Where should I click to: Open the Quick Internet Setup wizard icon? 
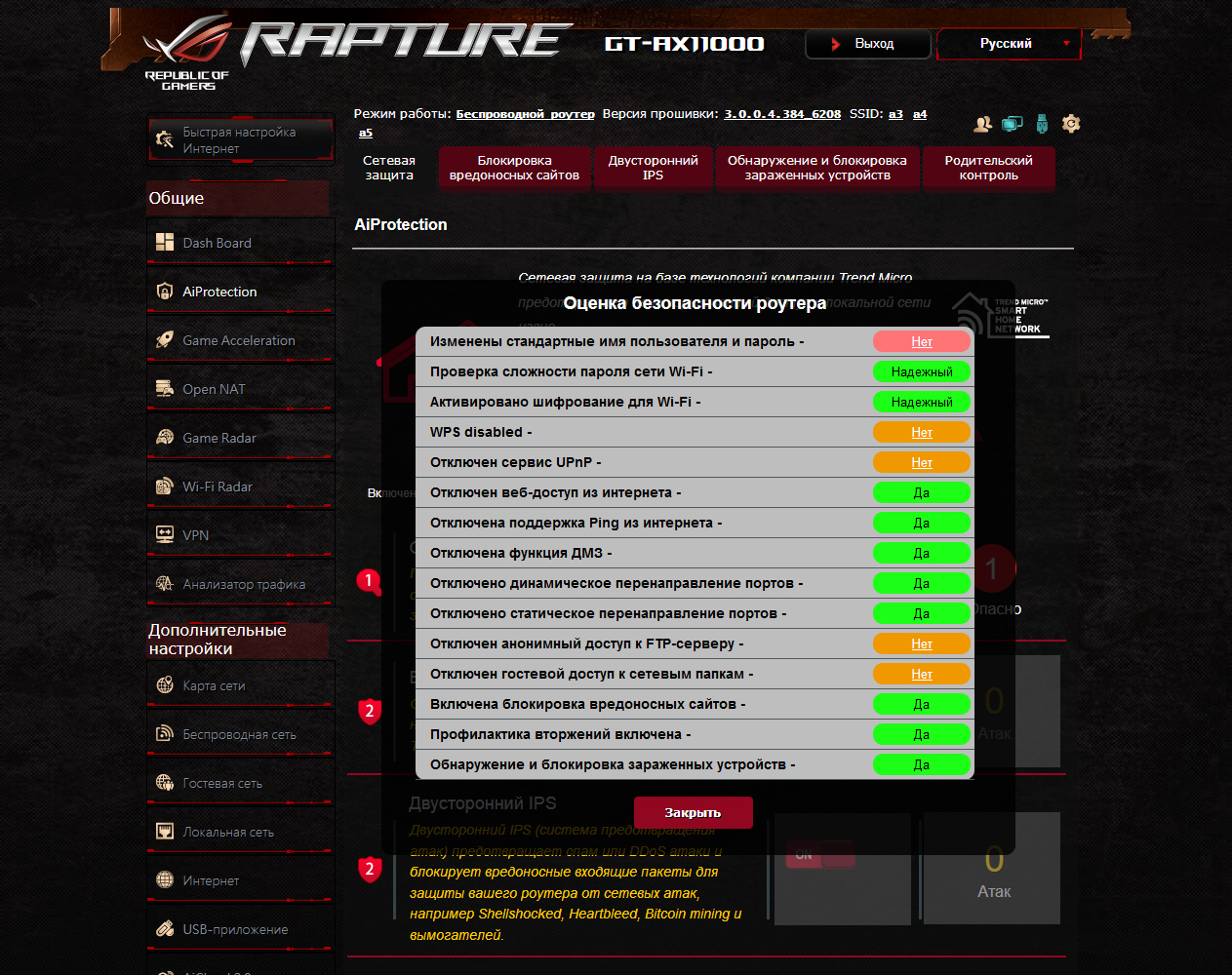point(165,140)
